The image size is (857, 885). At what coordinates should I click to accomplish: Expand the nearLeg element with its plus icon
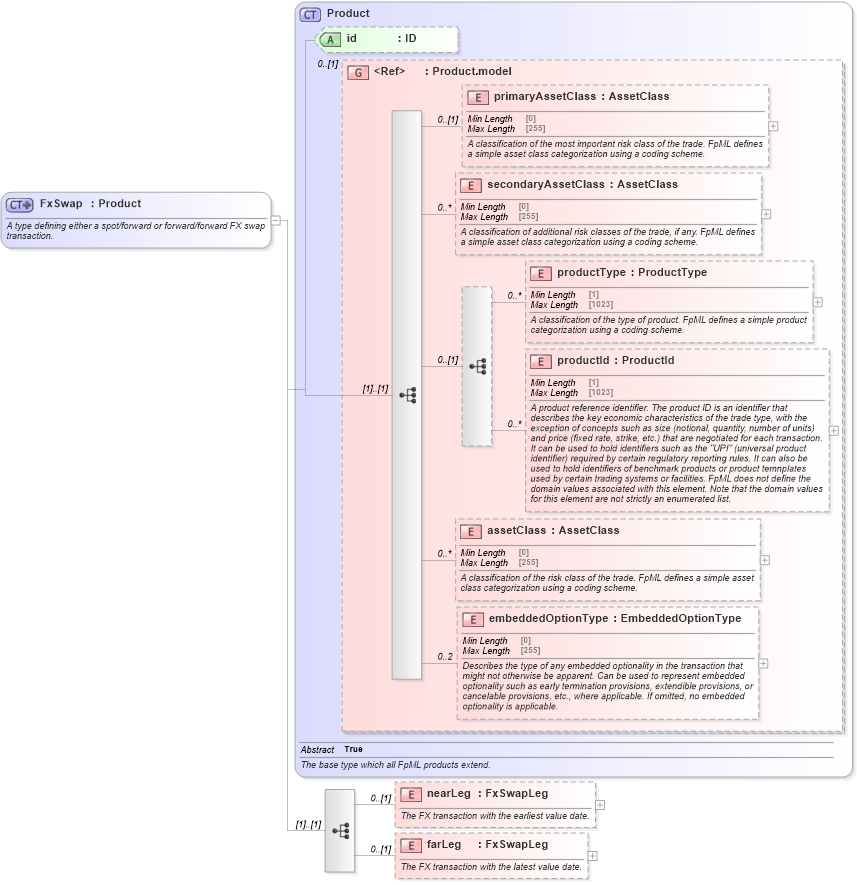(x=598, y=803)
